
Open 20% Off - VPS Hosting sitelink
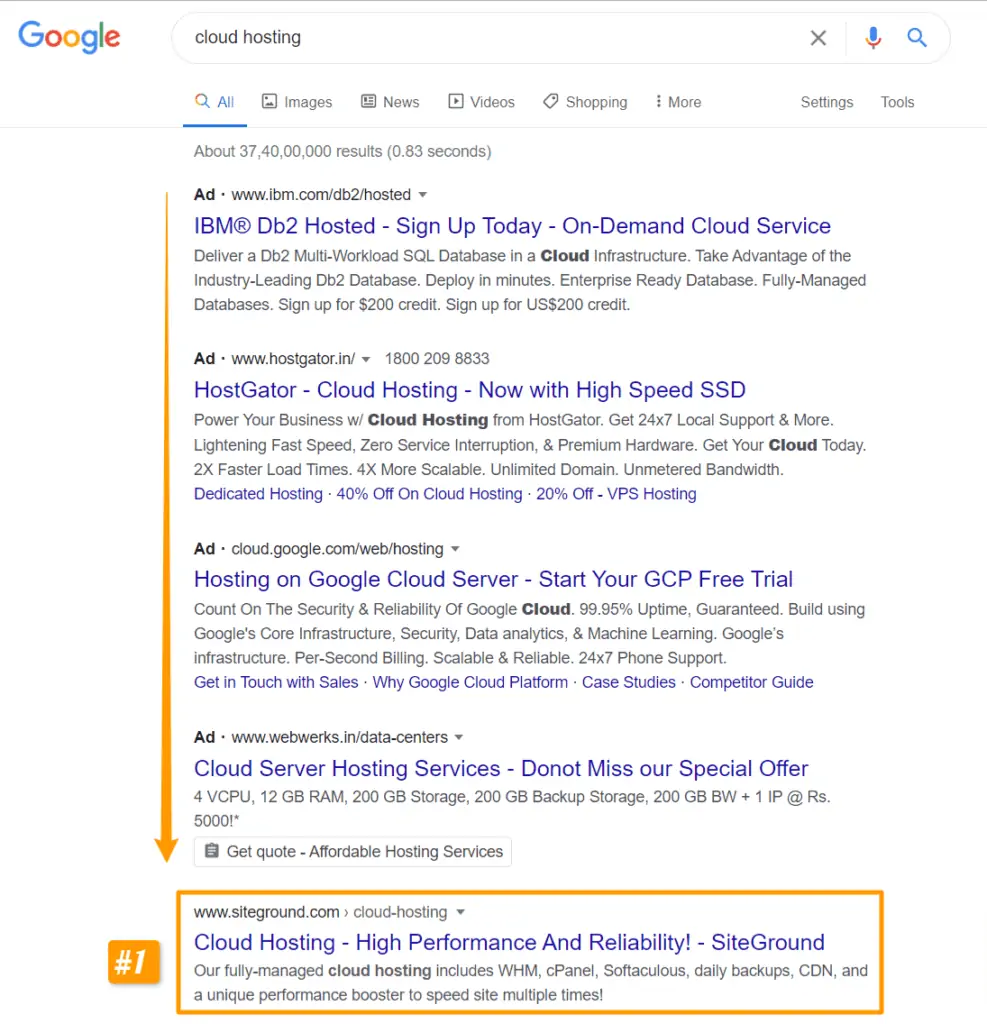(x=616, y=494)
